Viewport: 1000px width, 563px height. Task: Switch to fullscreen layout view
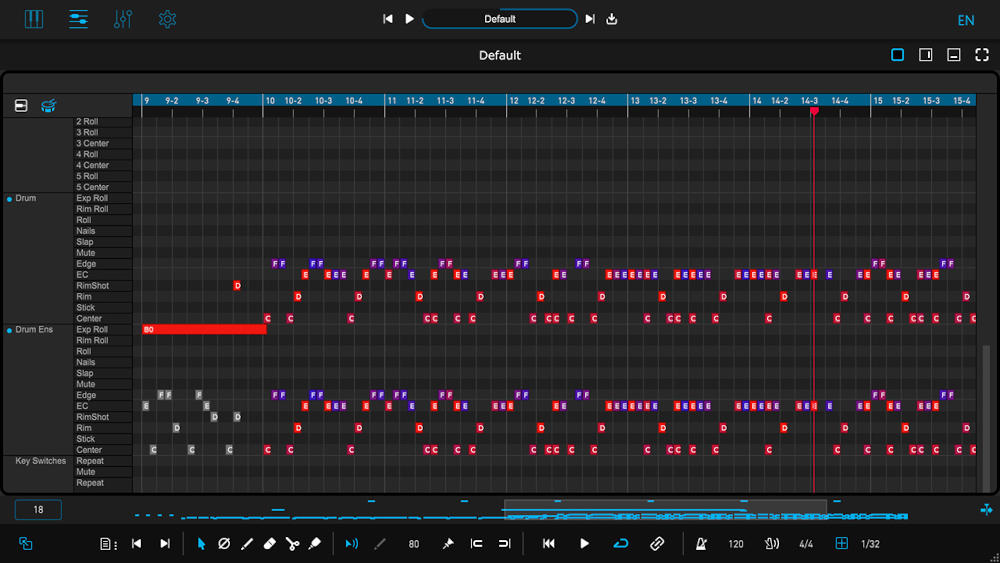coord(982,55)
